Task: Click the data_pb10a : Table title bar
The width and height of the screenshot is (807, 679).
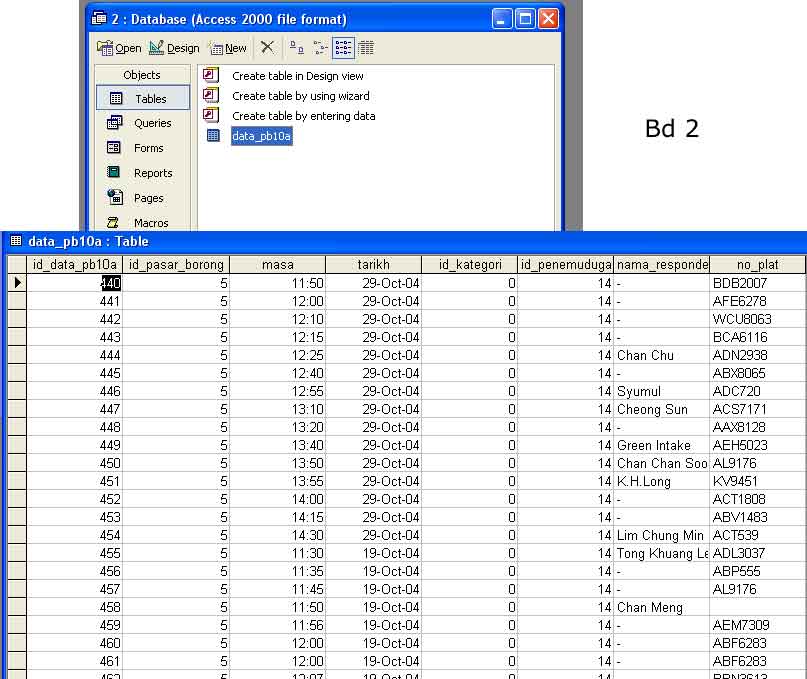Action: [x=404, y=241]
